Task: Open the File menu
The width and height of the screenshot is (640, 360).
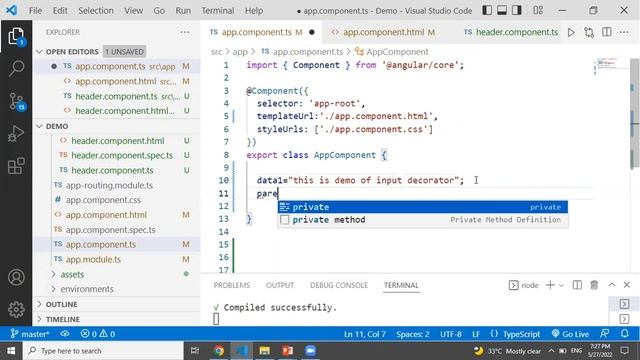Action: (35, 11)
